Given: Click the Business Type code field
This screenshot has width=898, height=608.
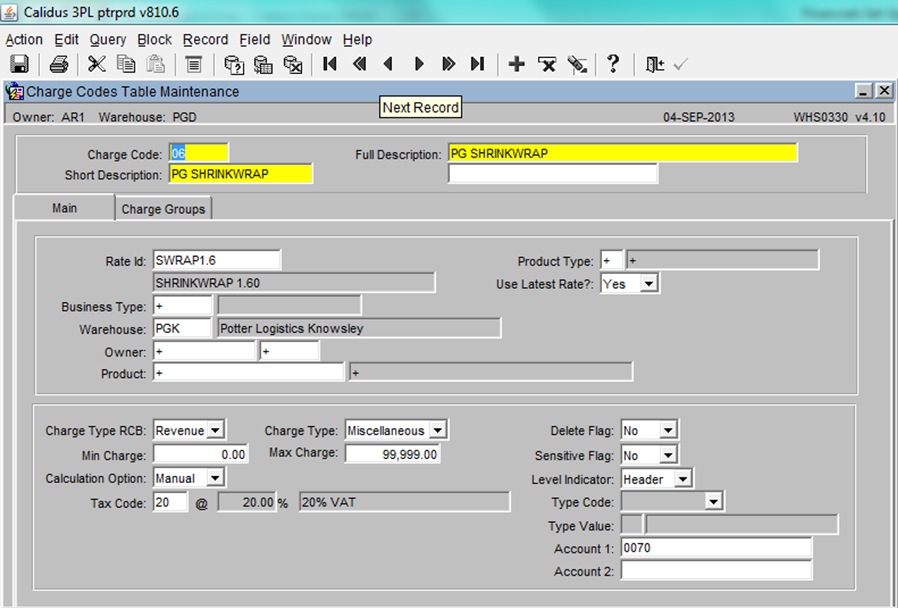Looking at the screenshot, I should 183,306.
